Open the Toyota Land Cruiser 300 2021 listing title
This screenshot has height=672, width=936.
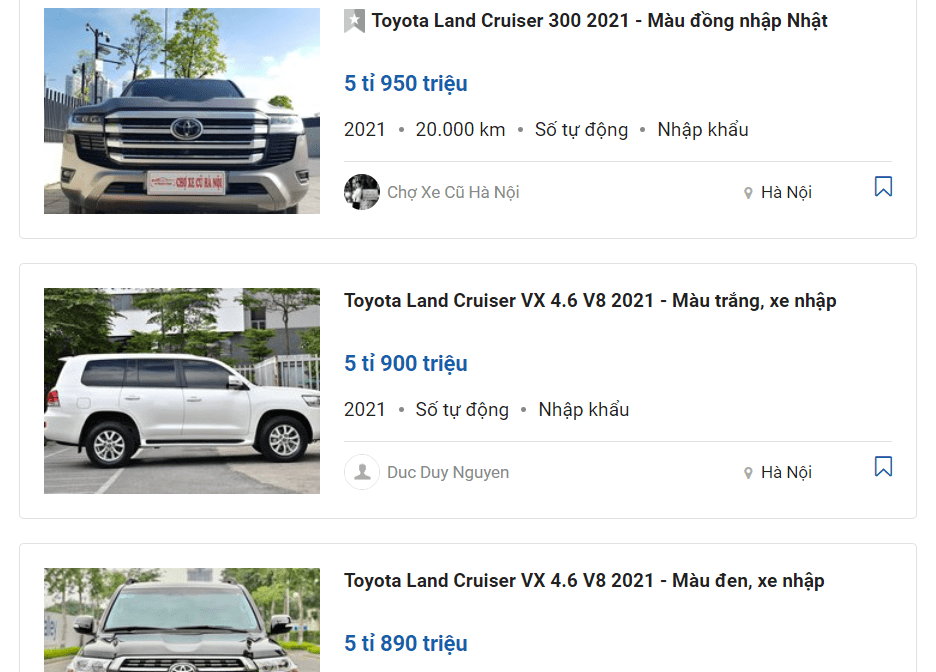[598, 20]
